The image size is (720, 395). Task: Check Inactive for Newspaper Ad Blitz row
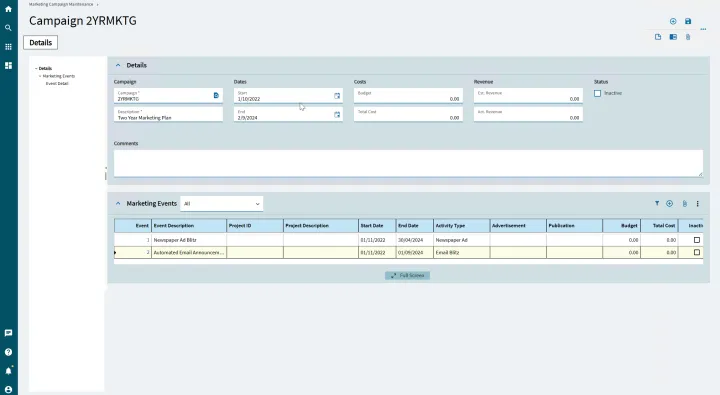[697, 240]
